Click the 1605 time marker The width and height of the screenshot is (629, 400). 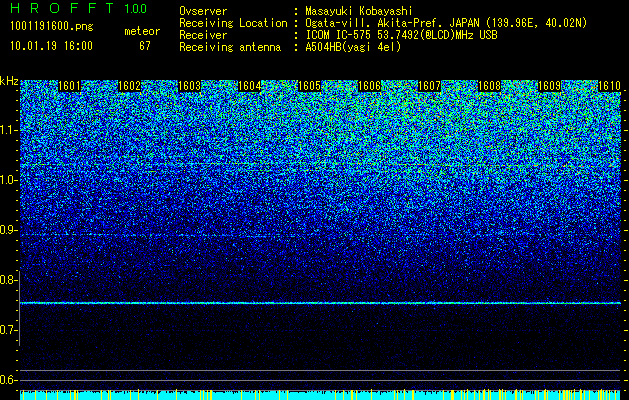click(x=309, y=86)
